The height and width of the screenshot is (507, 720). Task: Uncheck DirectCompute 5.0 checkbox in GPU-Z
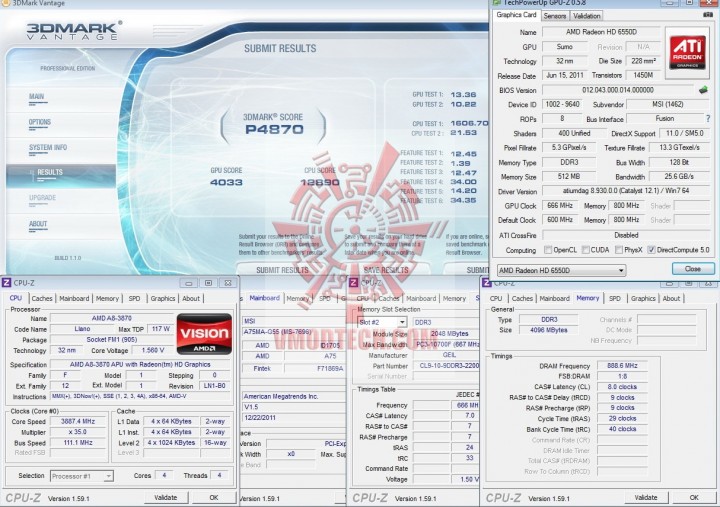click(x=651, y=250)
